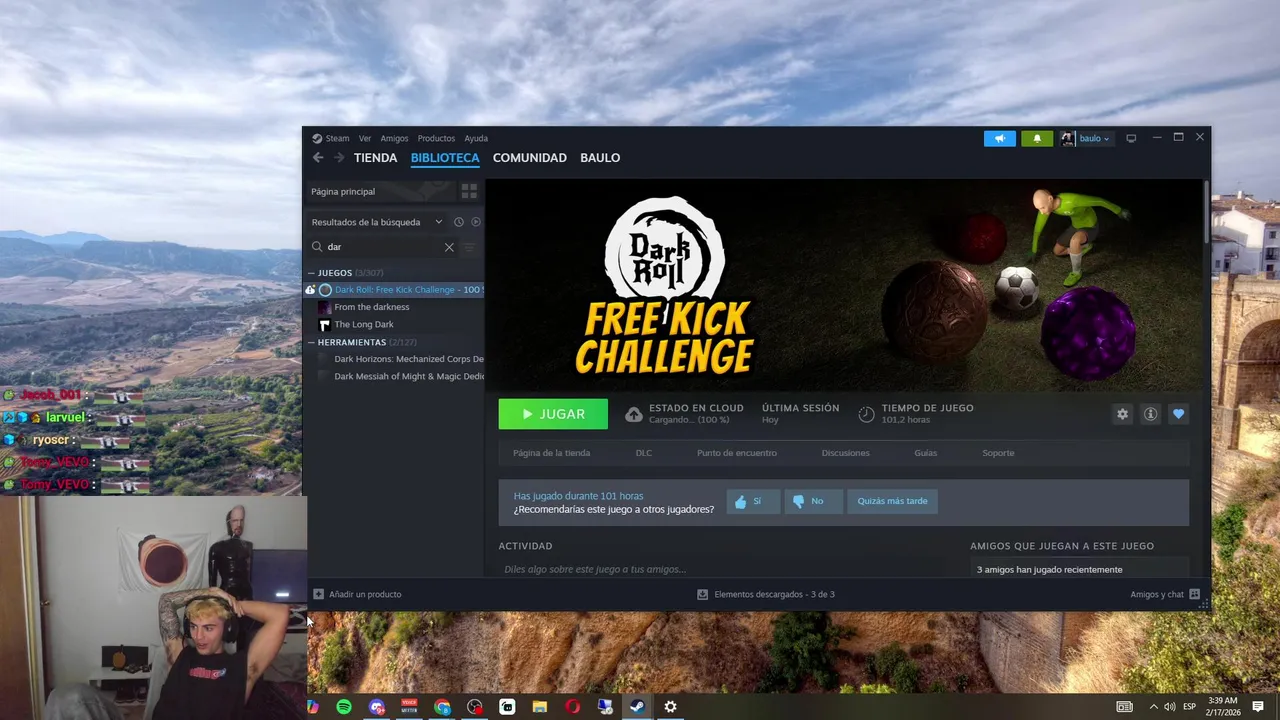
Task: Clear the library search with the X
Action: point(449,247)
